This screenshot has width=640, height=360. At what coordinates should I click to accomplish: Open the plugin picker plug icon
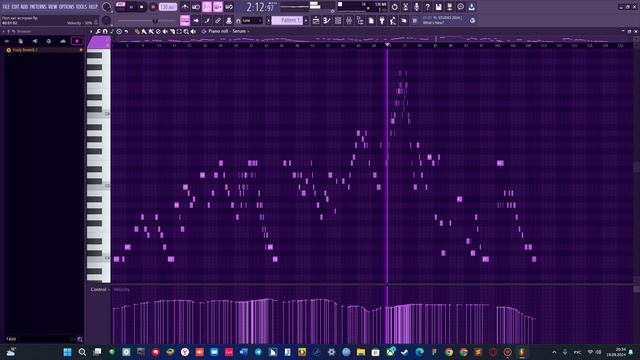click(x=382, y=20)
